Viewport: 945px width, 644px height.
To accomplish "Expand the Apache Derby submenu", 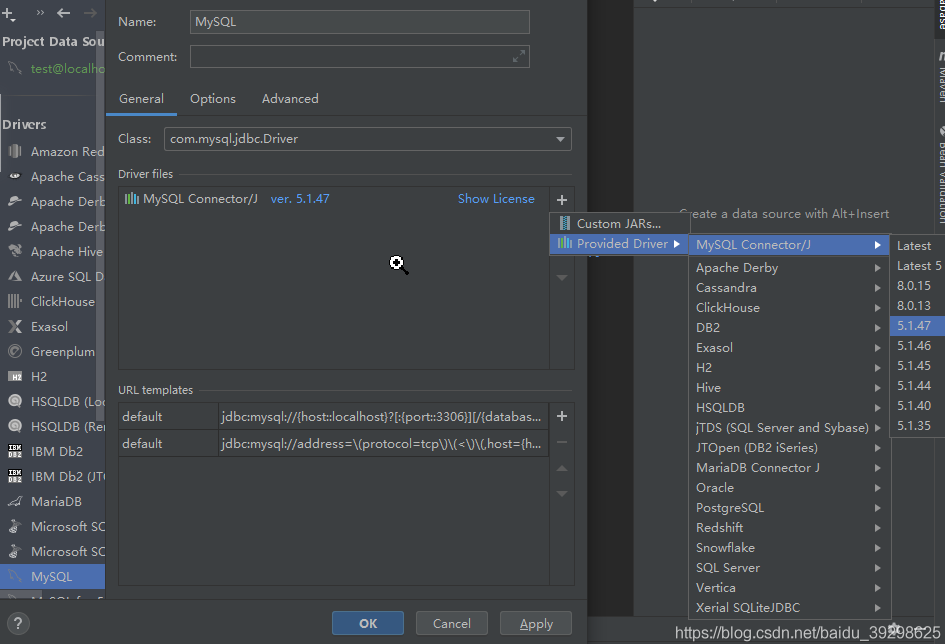I will (878, 268).
